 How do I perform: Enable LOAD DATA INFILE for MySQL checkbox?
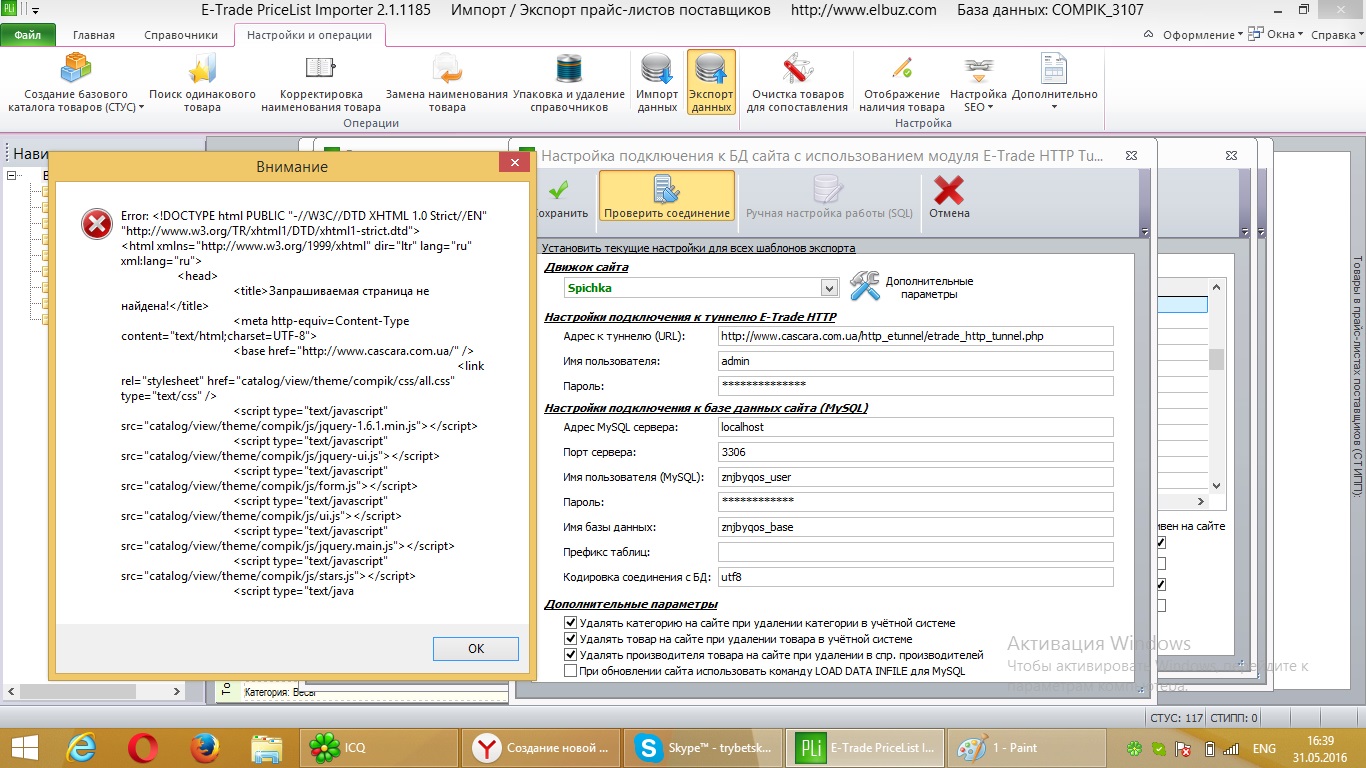[571, 671]
